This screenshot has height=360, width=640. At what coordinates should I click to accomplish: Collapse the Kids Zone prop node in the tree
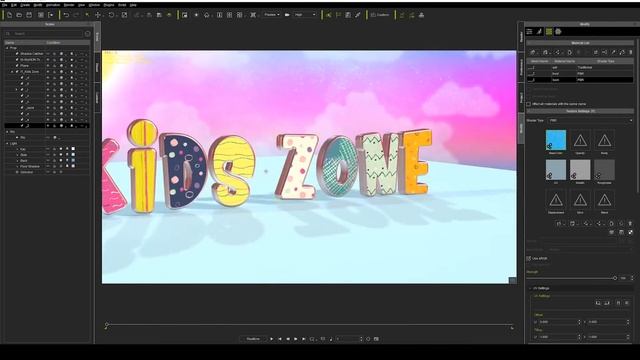coord(12,71)
